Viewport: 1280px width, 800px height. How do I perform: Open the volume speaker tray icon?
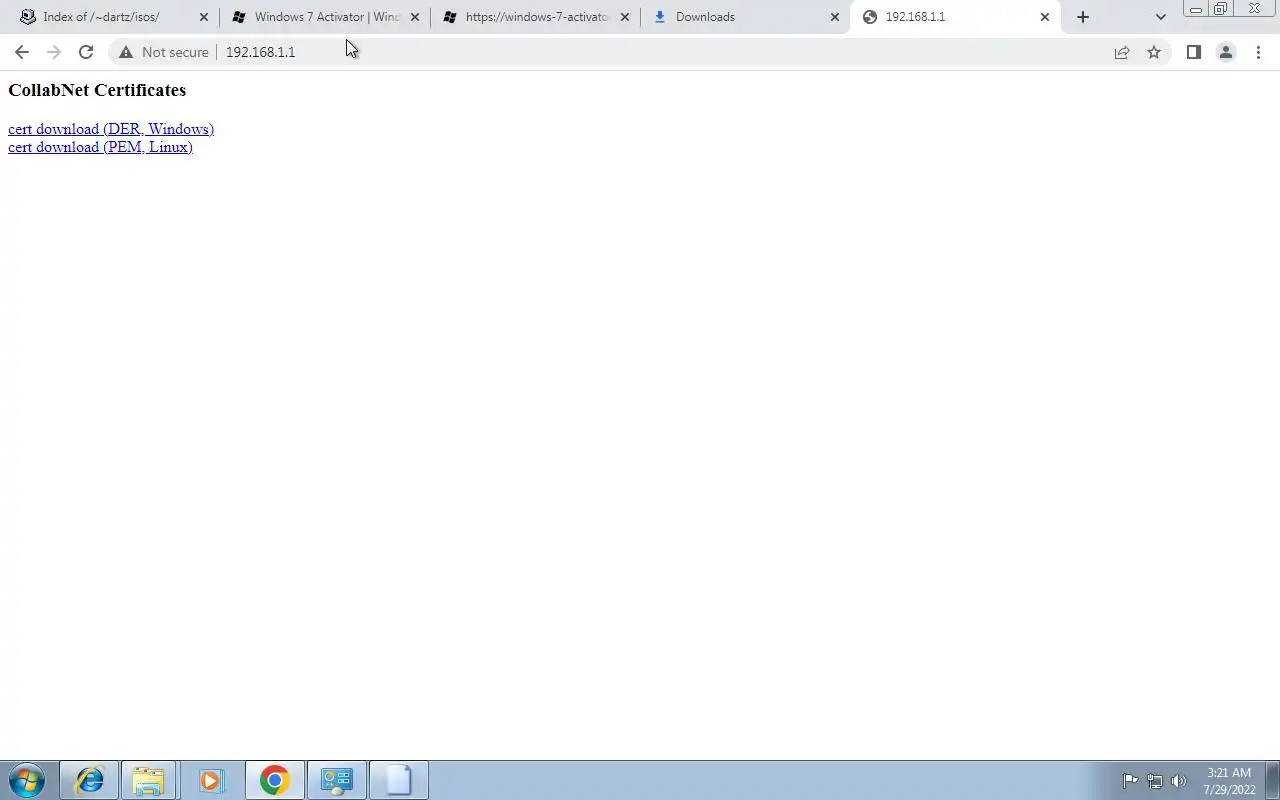click(x=1178, y=781)
